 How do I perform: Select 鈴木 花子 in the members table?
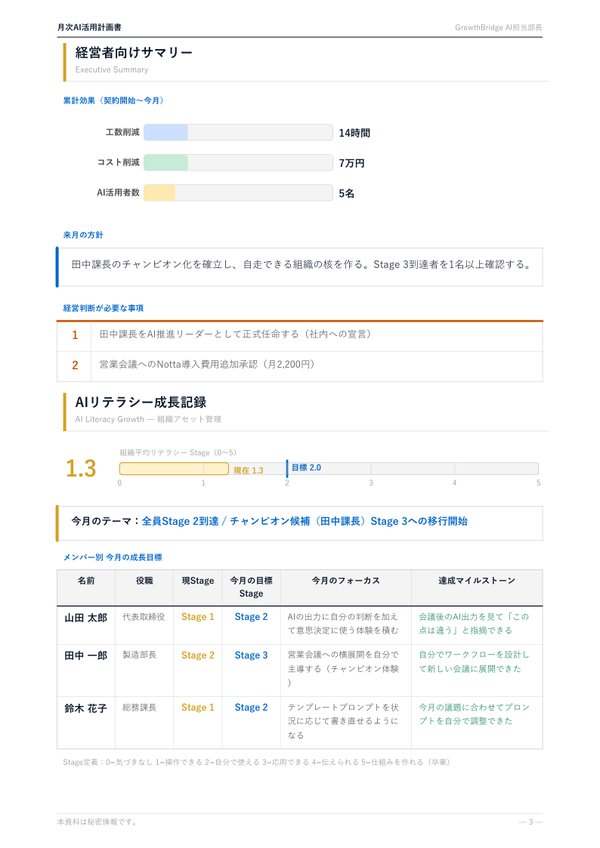[86, 707]
